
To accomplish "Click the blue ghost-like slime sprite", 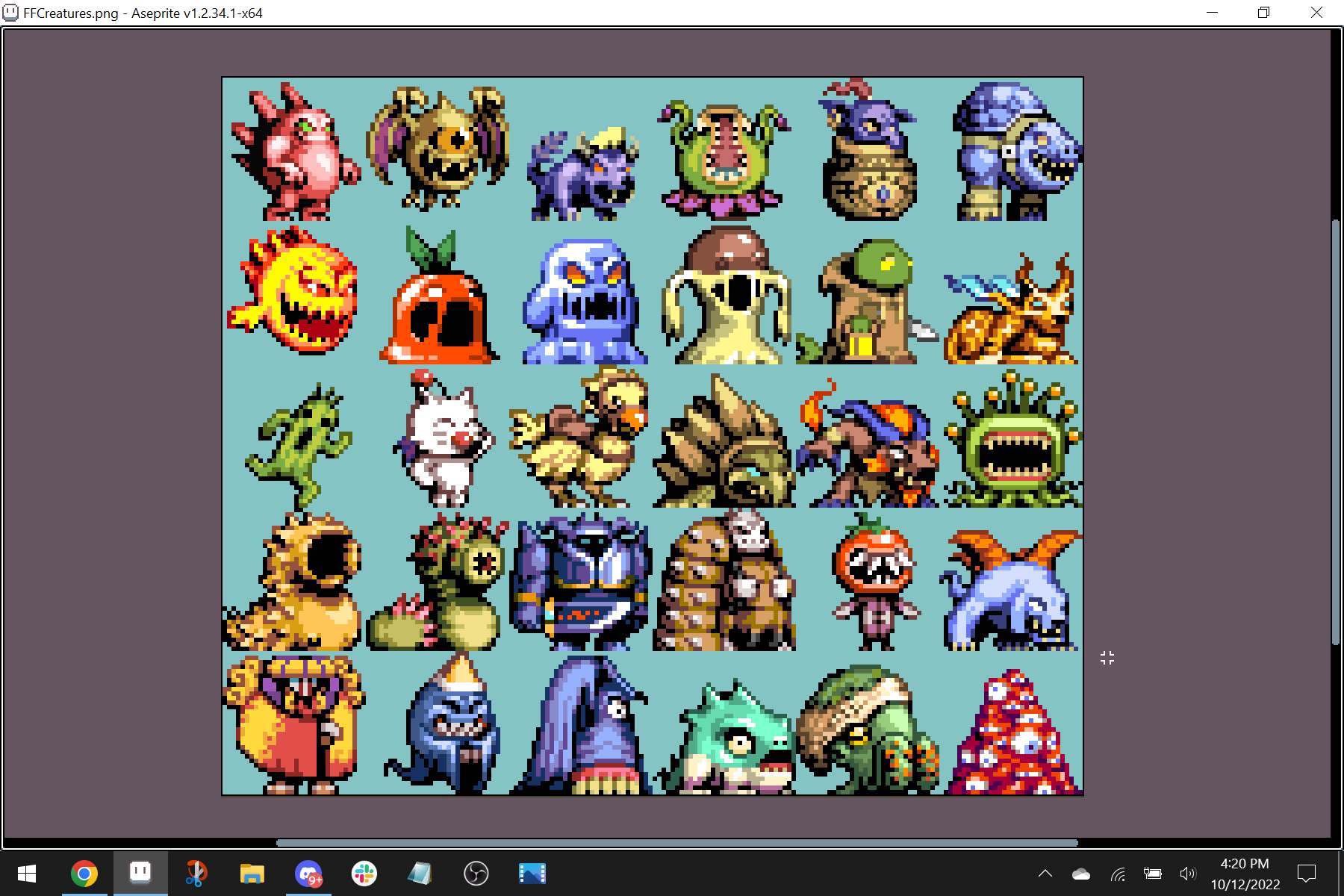I will [x=585, y=302].
